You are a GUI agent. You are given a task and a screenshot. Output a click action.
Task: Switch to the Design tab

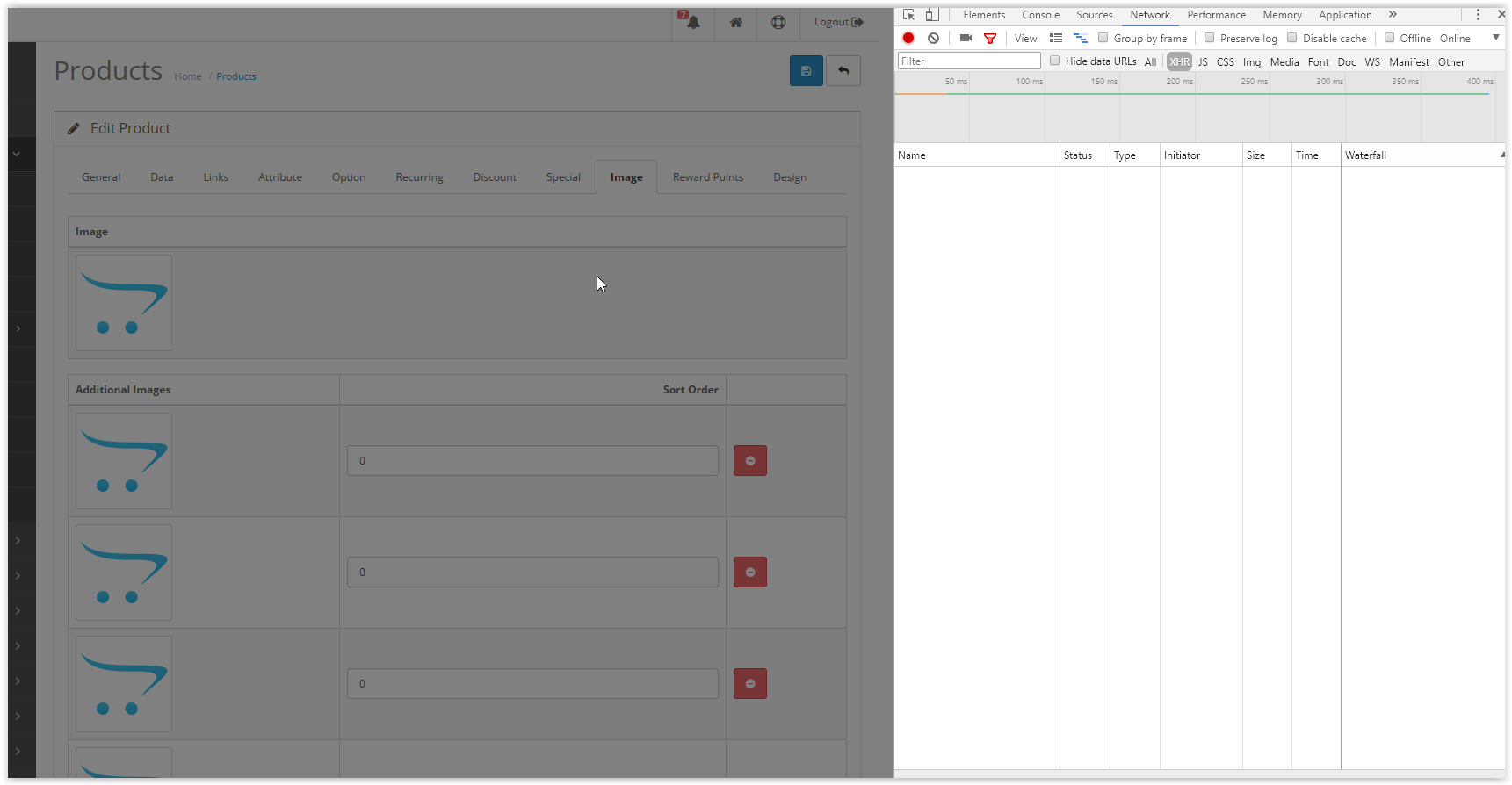[x=790, y=177]
